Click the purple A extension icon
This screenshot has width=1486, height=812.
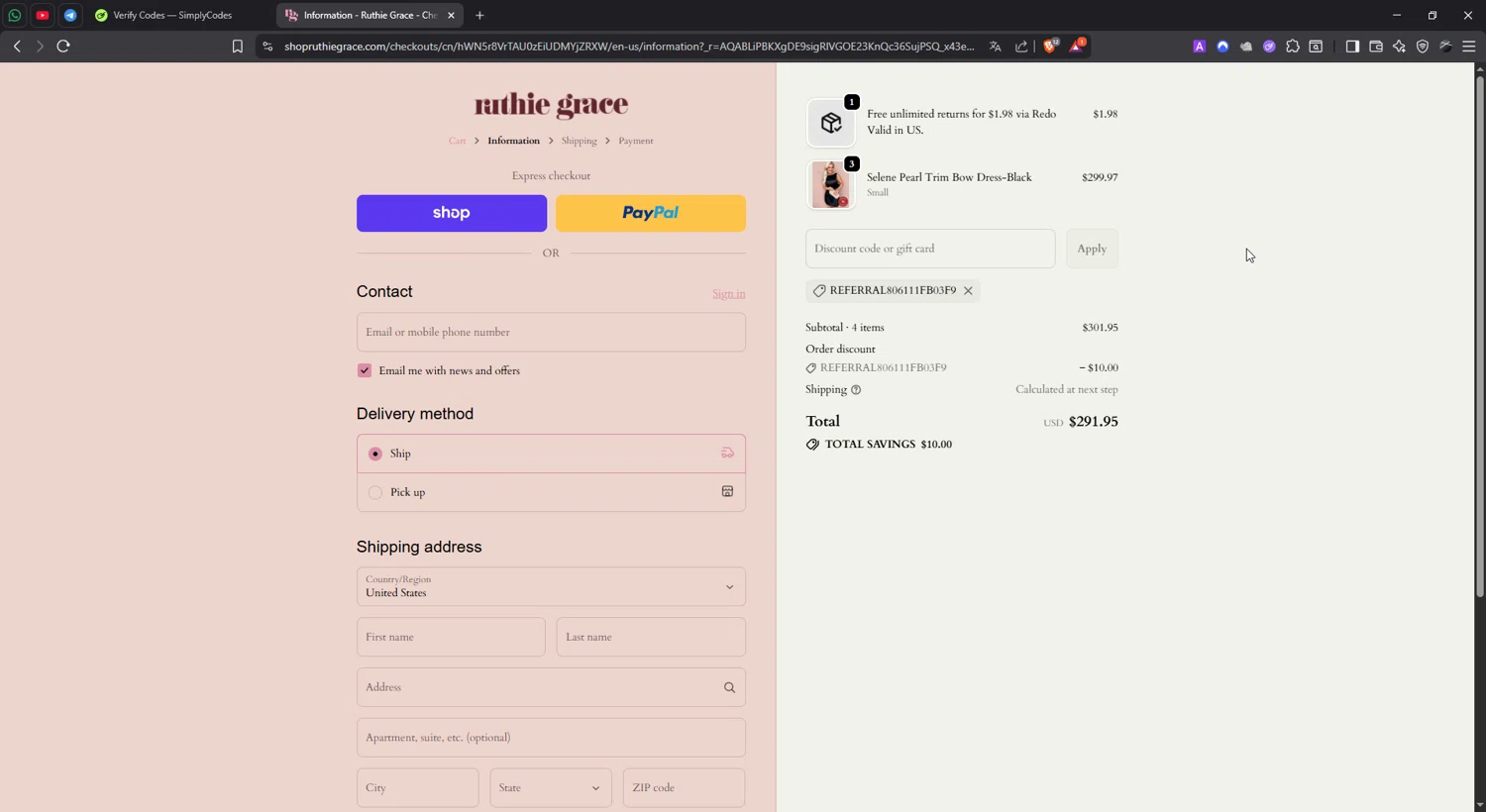[x=1199, y=46]
